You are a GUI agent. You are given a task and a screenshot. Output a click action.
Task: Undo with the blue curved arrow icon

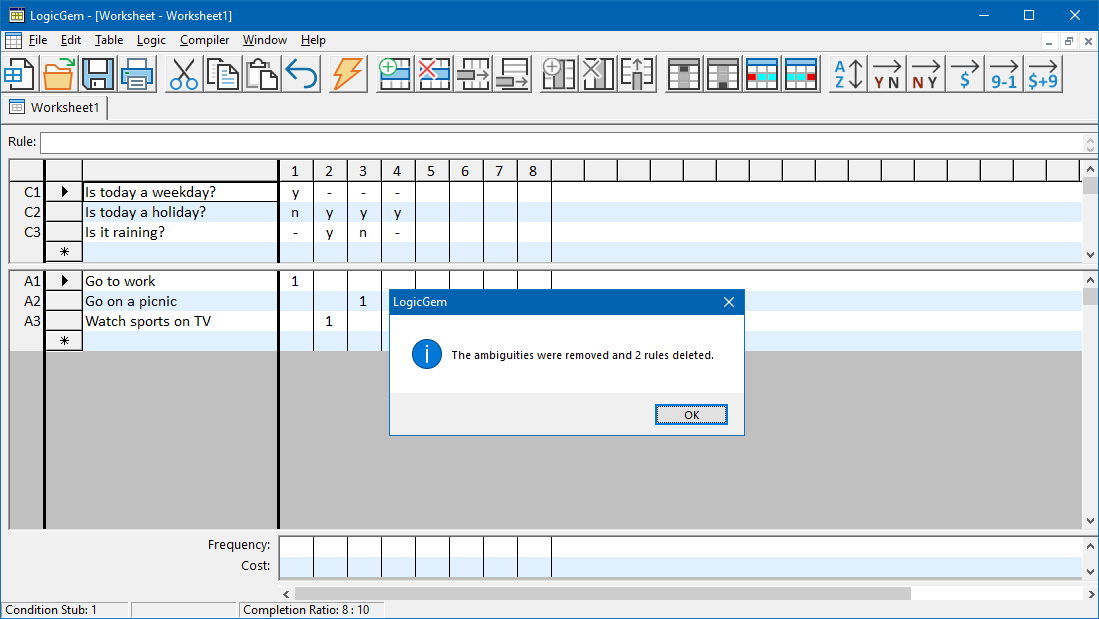pos(301,74)
